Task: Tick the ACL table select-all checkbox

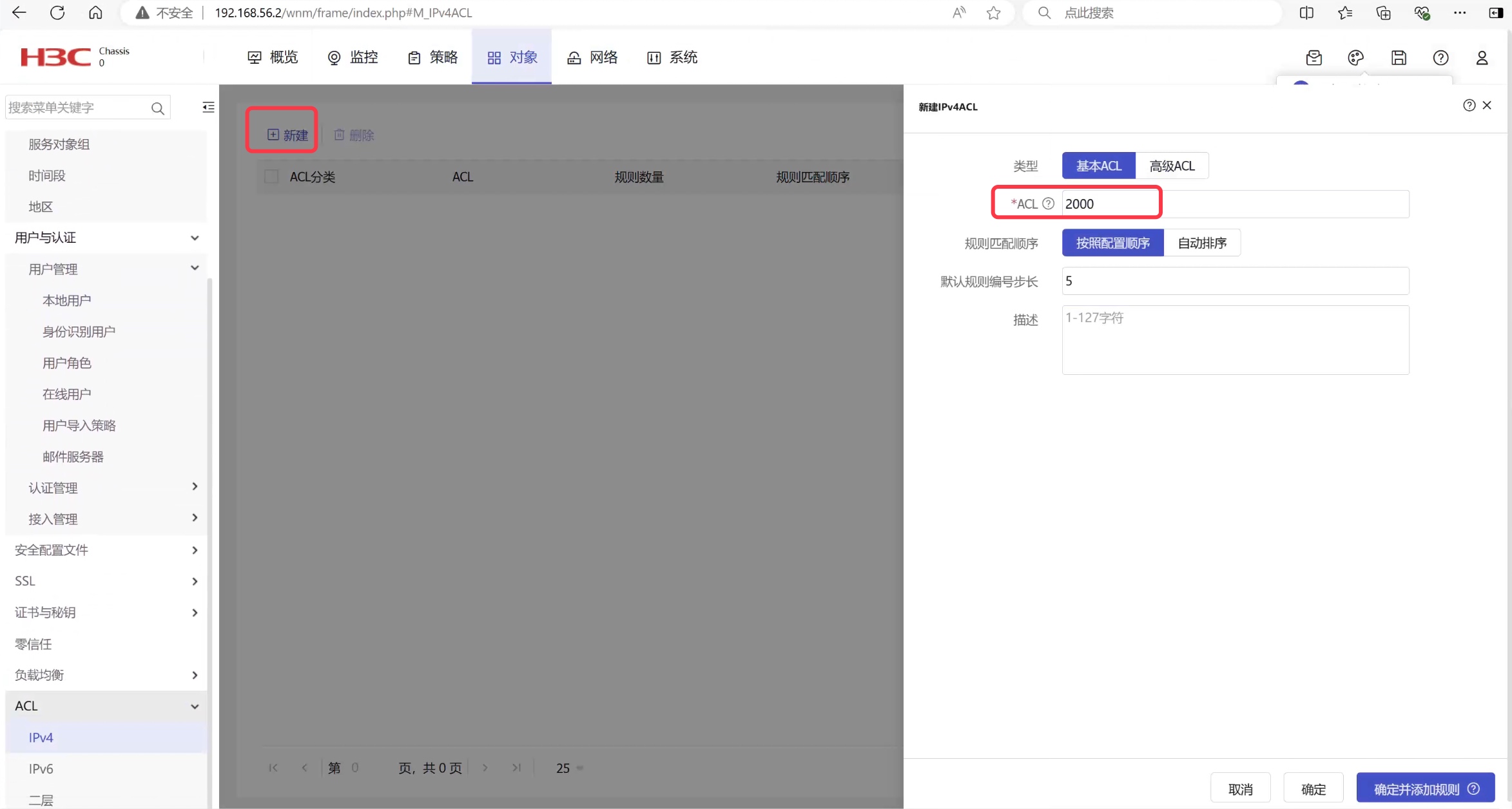Action: (271, 176)
